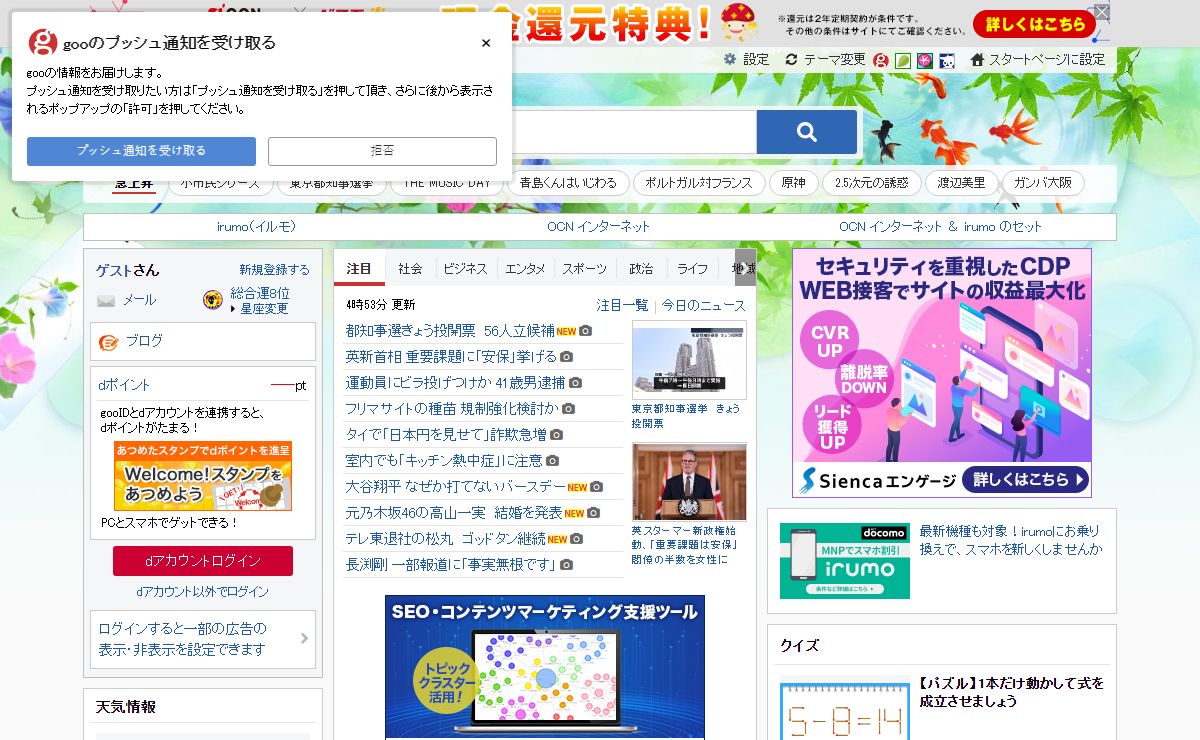Open the 東京都知事選挙 news thumbnail
Viewport: 1200px width, 740px height.
(689, 360)
